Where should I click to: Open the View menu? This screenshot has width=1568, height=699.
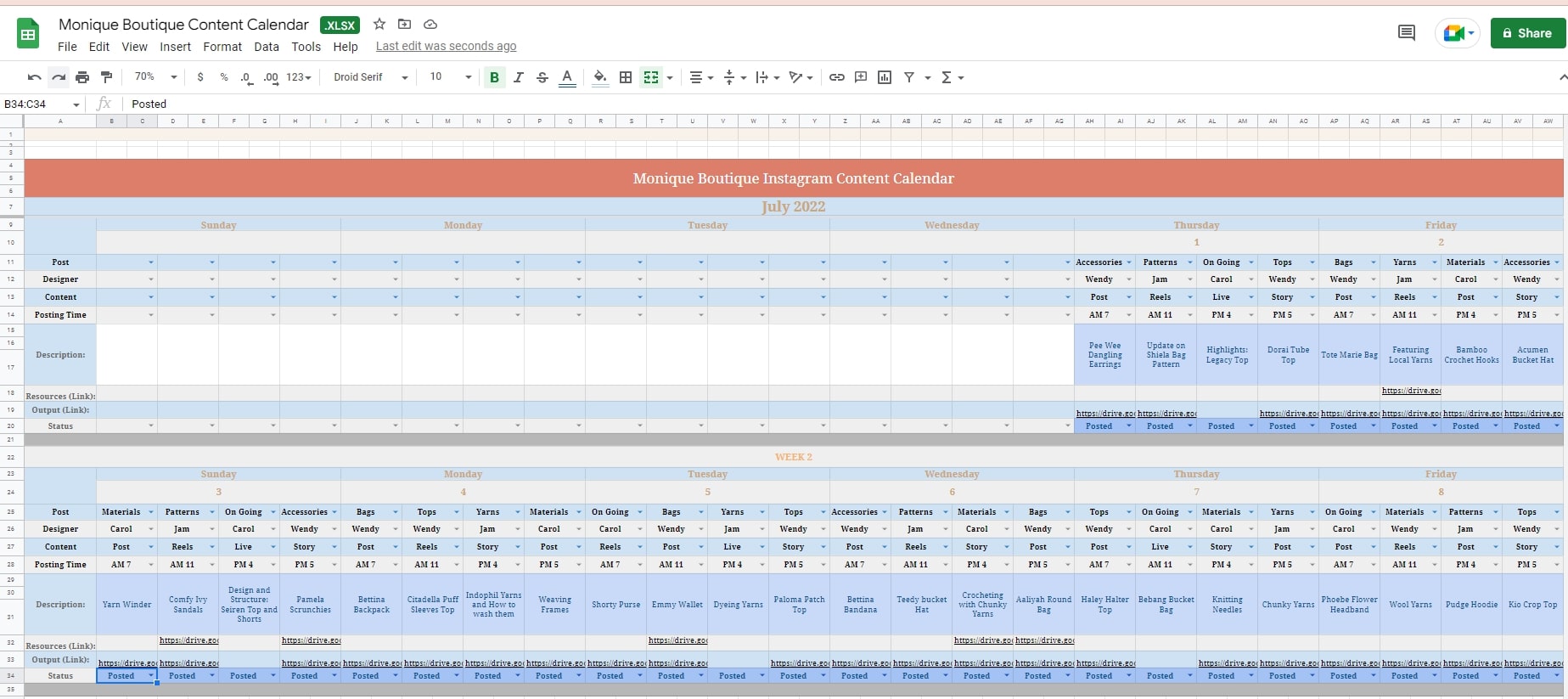click(134, 47)
